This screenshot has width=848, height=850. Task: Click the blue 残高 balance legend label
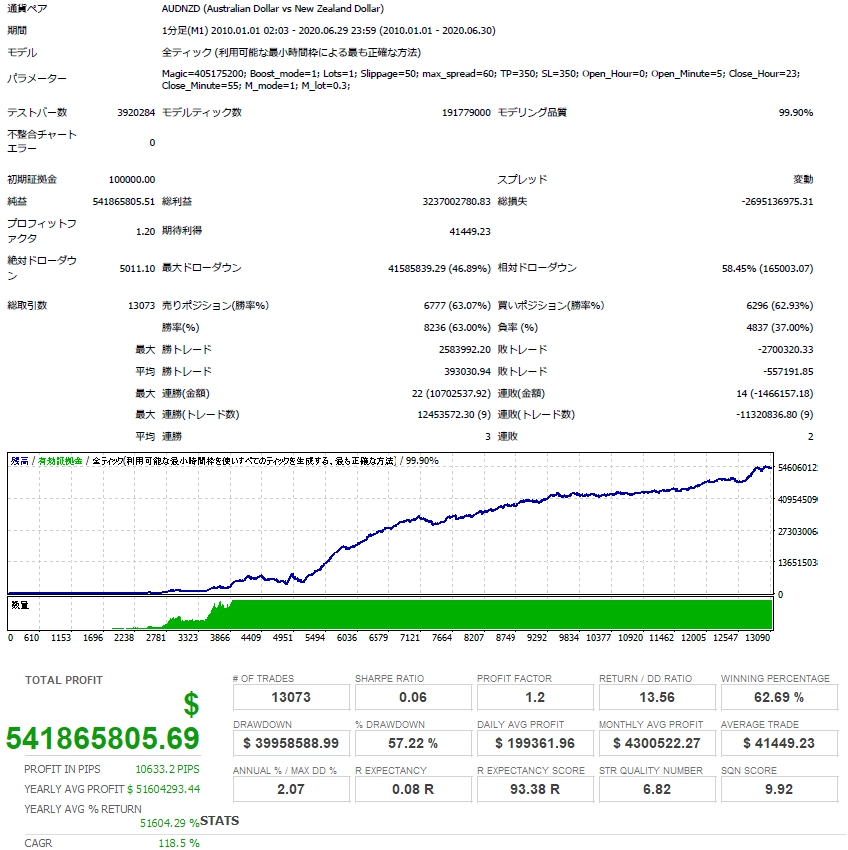click(x=20, y=461)
